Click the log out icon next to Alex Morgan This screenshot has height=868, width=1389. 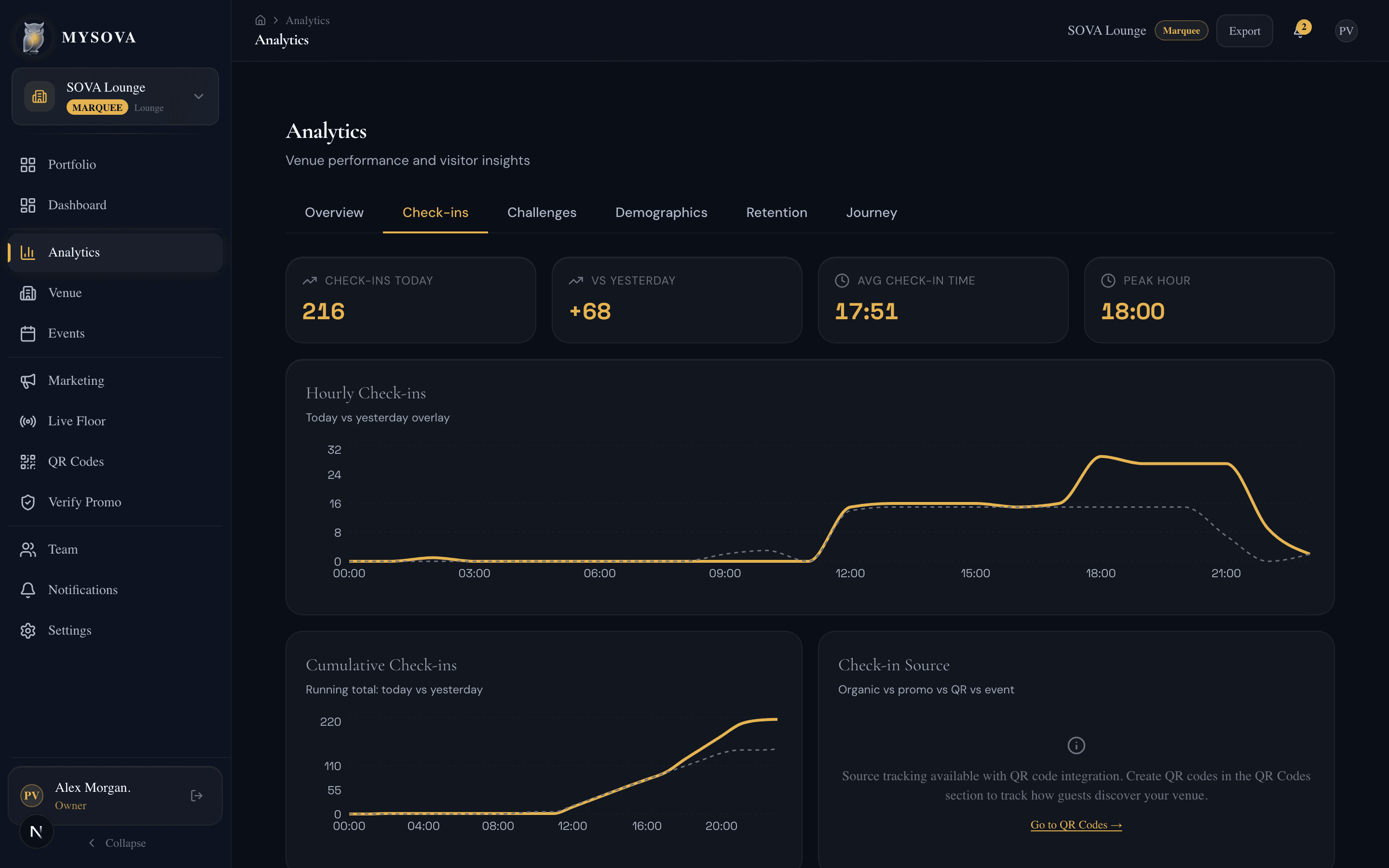pyautogui.click(x=196, y=795)
